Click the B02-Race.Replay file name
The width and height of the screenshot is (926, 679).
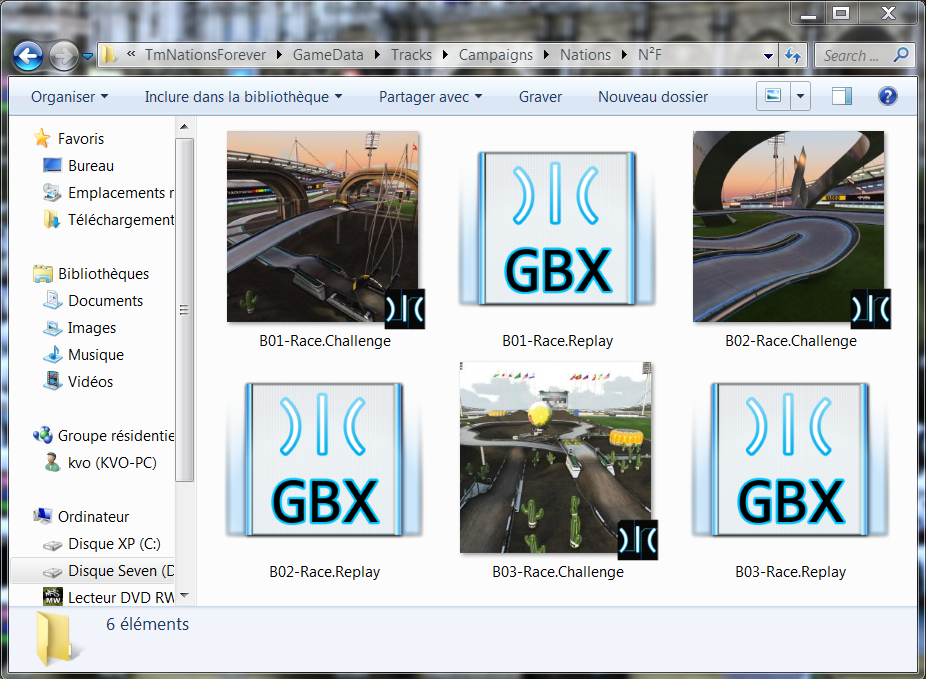(324, 572)
